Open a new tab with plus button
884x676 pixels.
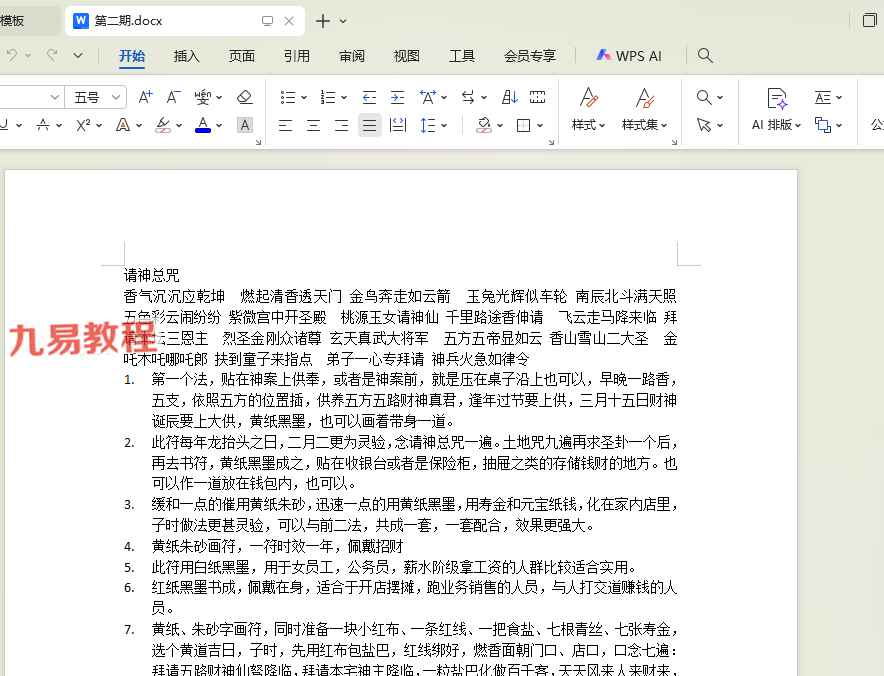[x=322, y=21]
